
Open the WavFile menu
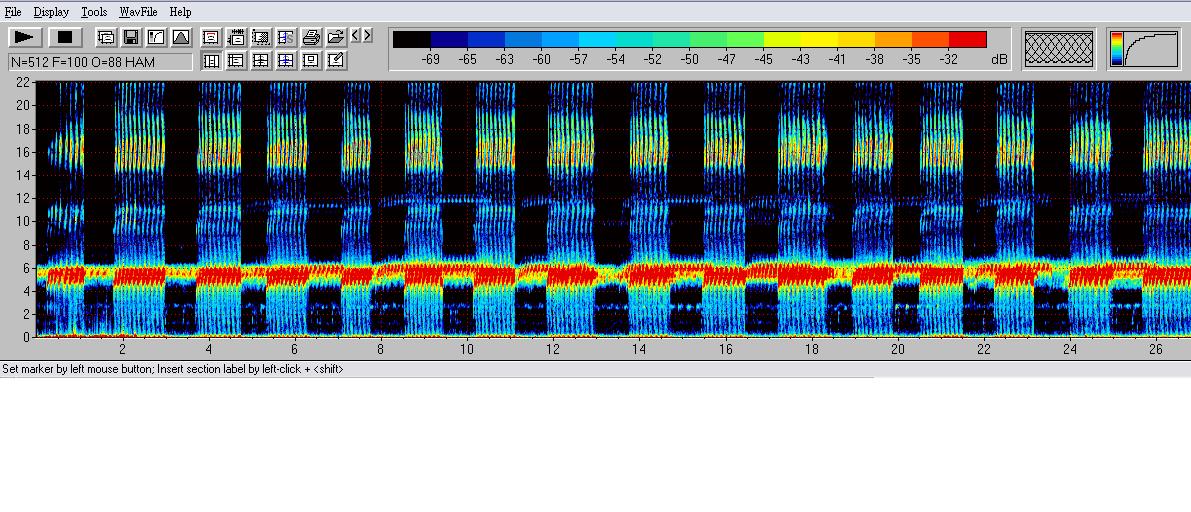[137, 12]
